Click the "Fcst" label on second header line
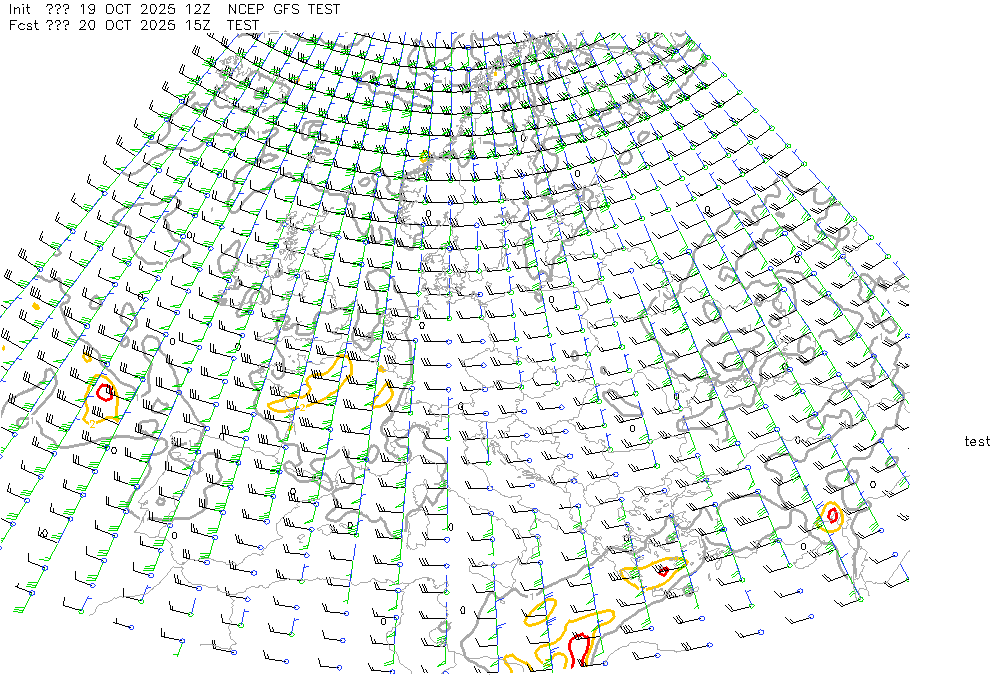Image resolution: width=1000 pixels, height=680 pixels. [22, 25]
